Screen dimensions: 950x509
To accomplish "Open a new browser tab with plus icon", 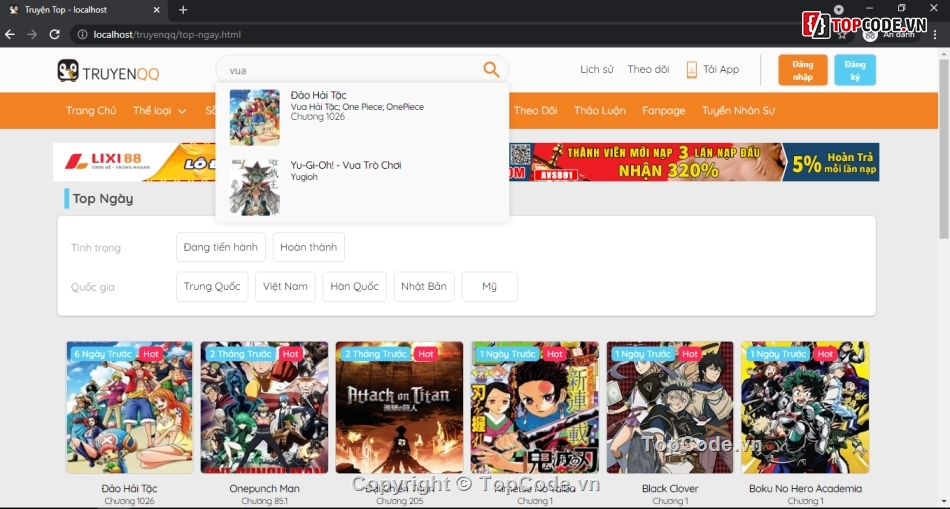I will 183,10.
